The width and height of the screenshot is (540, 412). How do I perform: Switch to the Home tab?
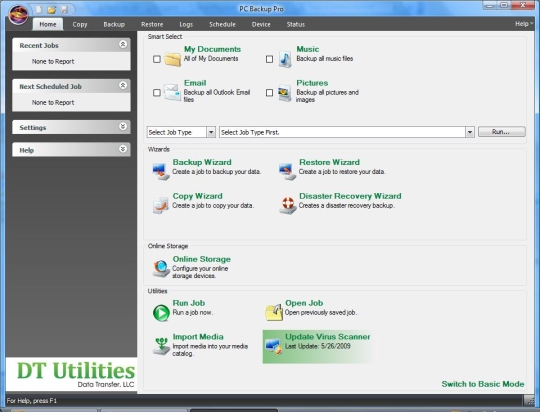(48, 24)
